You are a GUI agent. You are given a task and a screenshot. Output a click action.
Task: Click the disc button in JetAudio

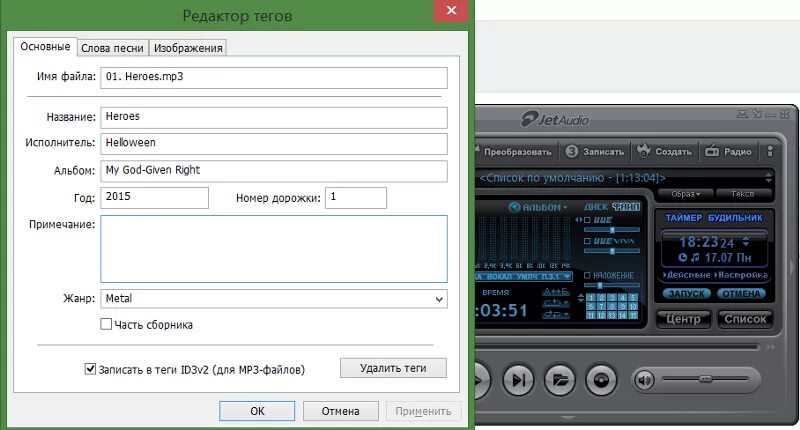(x=602, y=380)
